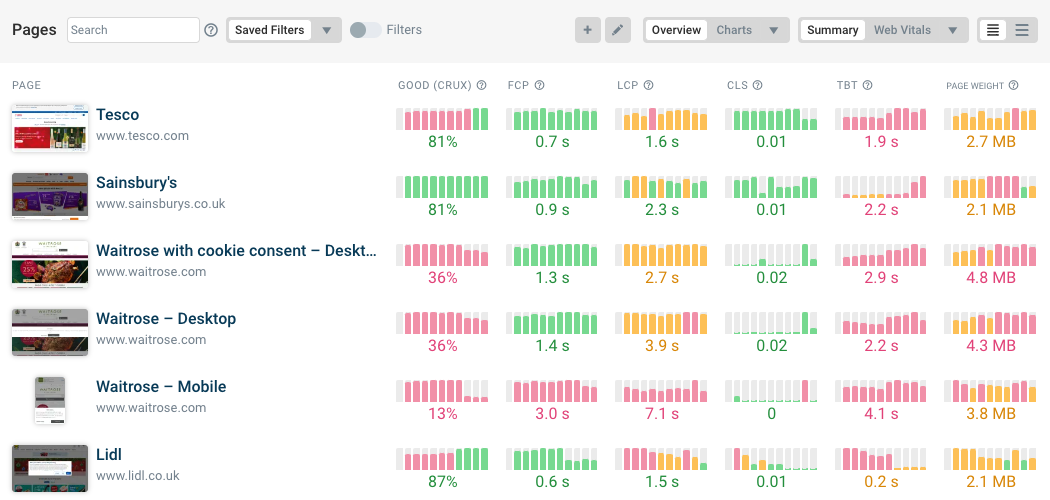The width and height of the screenshot is (1050, 500).
Task: Click the search help question-mark icon
Action: [211, 30]
